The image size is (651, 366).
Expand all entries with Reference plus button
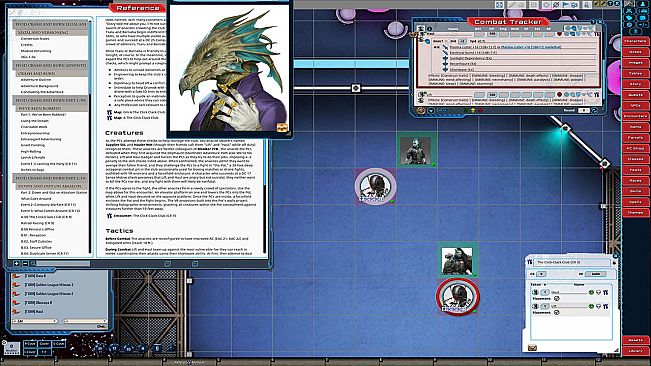[x=17, y=264]
